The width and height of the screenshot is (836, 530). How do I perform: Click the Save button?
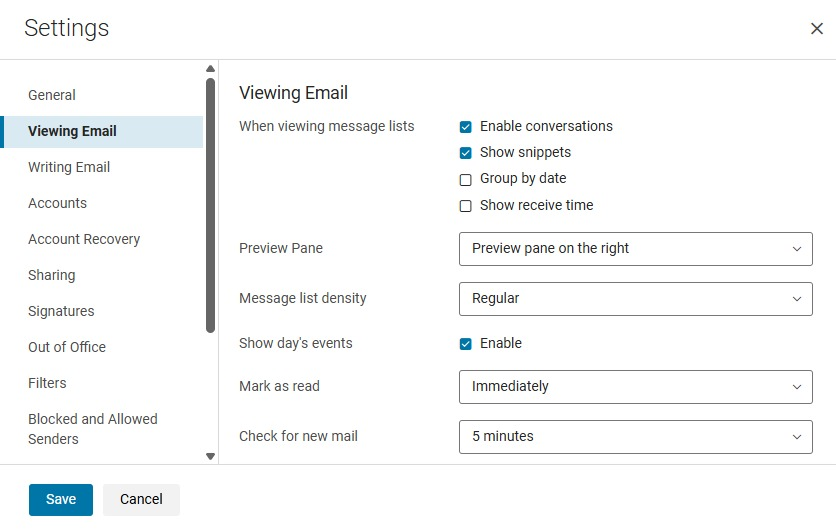tap(61, 500)
